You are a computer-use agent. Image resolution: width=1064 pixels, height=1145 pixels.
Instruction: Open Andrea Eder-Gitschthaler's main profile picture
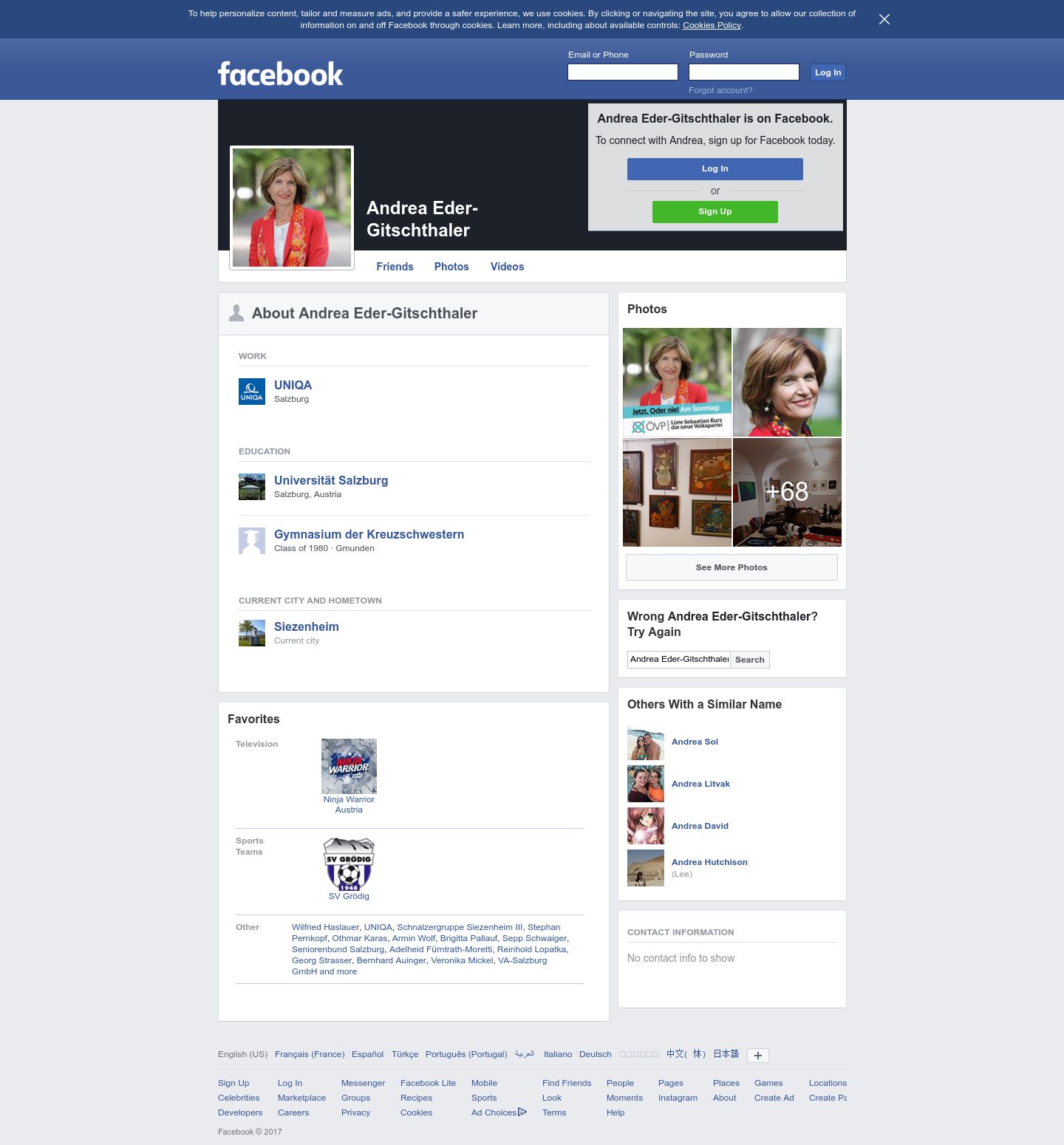(x=292, y=208)
